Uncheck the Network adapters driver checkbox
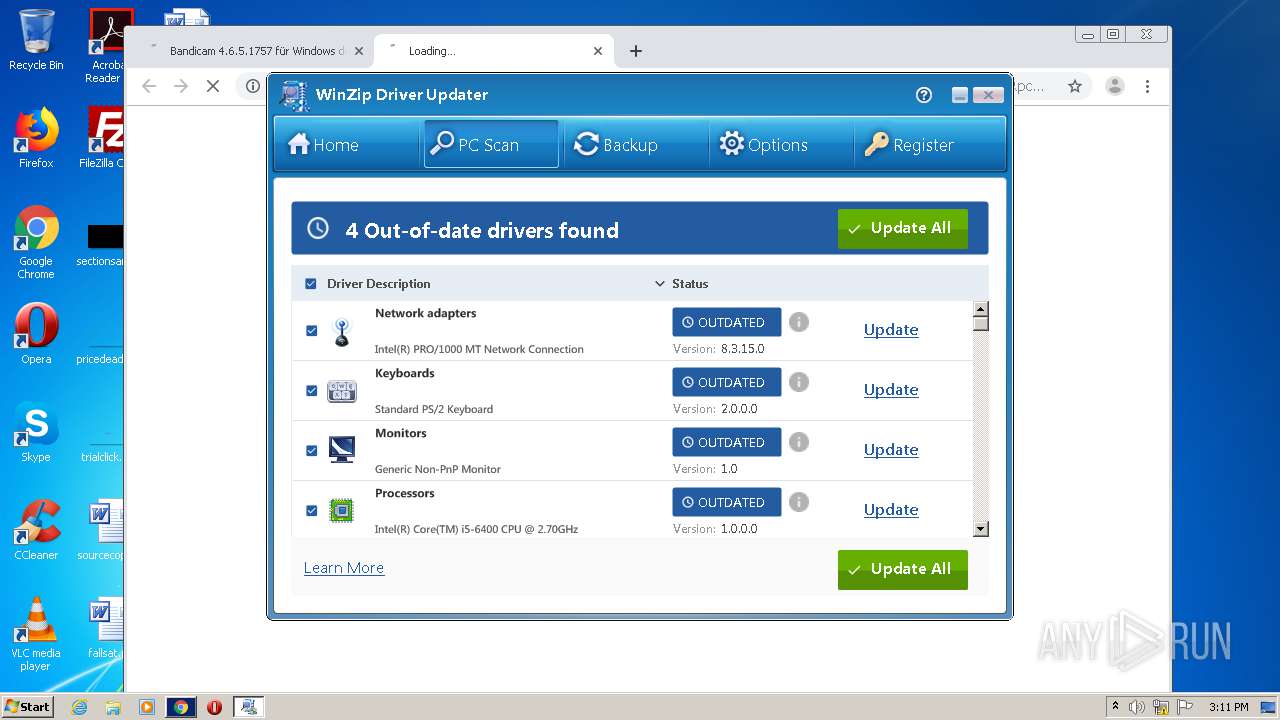This screenshot has height=720, width=1280. pos(311,330)
